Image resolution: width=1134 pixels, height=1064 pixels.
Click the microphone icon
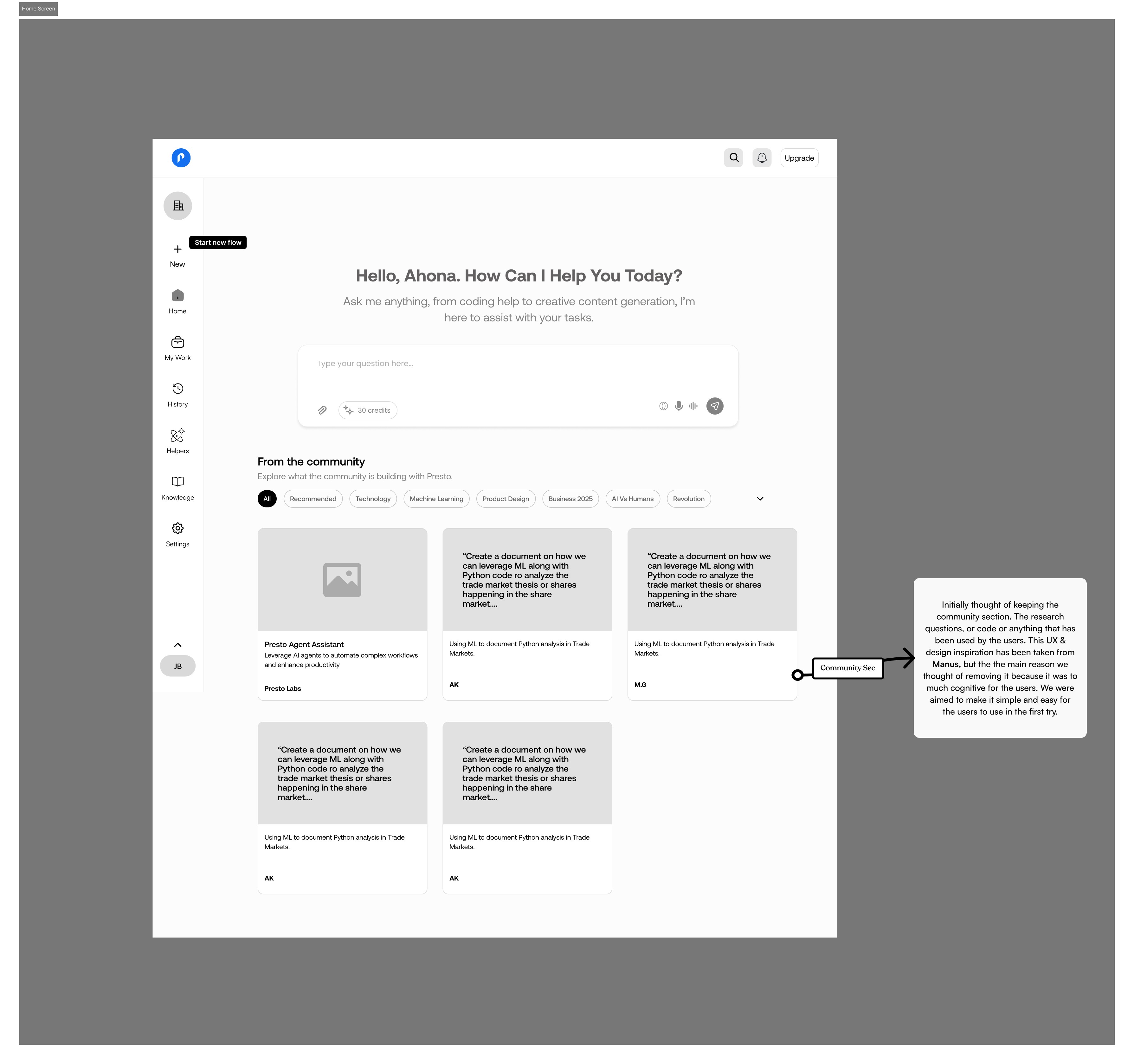678,406
